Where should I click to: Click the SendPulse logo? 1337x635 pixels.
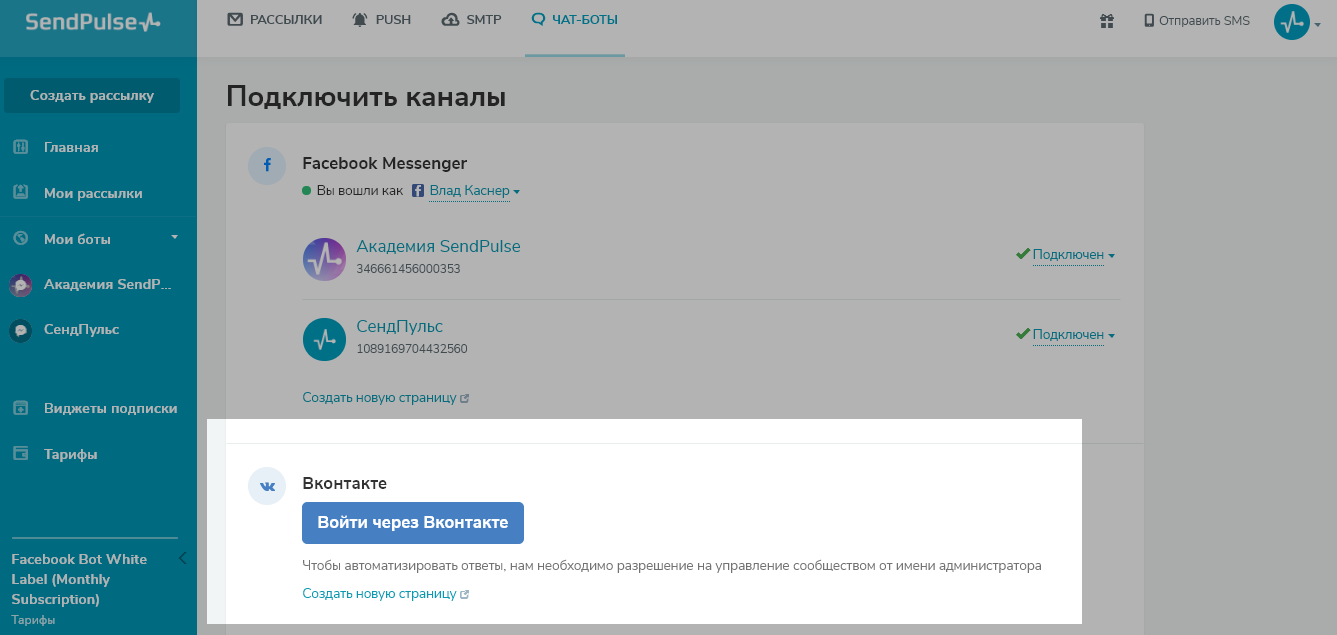tap(92, 21)
